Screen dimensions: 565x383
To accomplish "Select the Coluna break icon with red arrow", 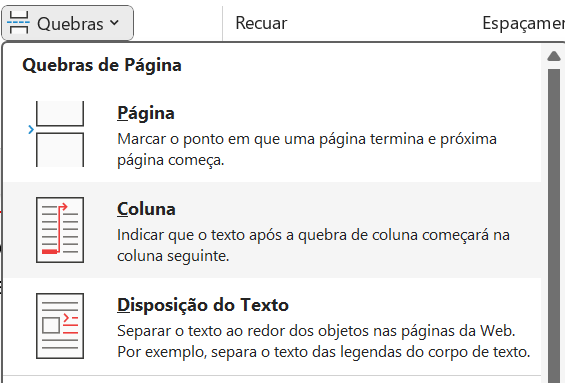I will tap(60, 230).
